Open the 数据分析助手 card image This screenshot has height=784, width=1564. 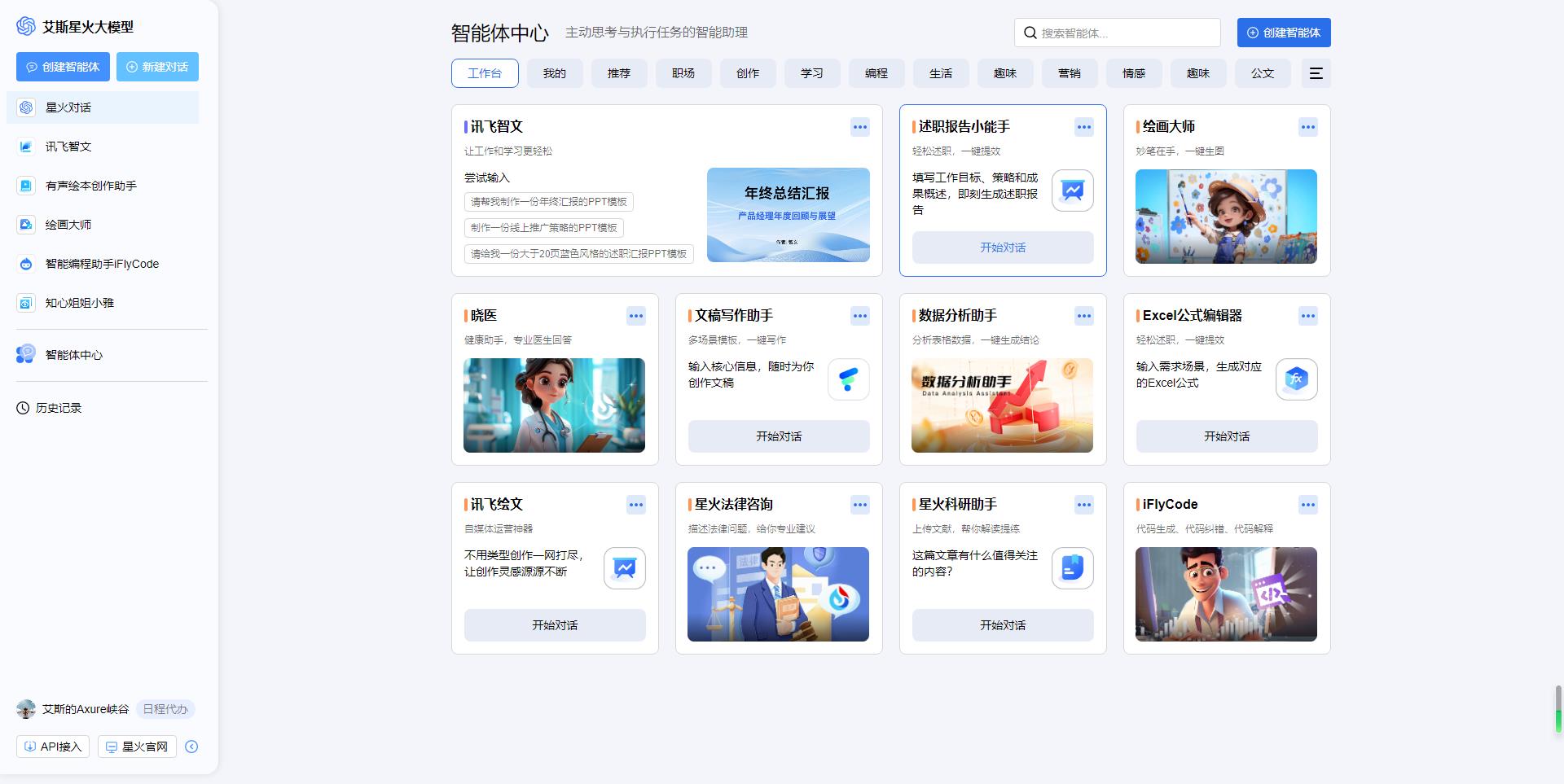tap(1002, 405)
